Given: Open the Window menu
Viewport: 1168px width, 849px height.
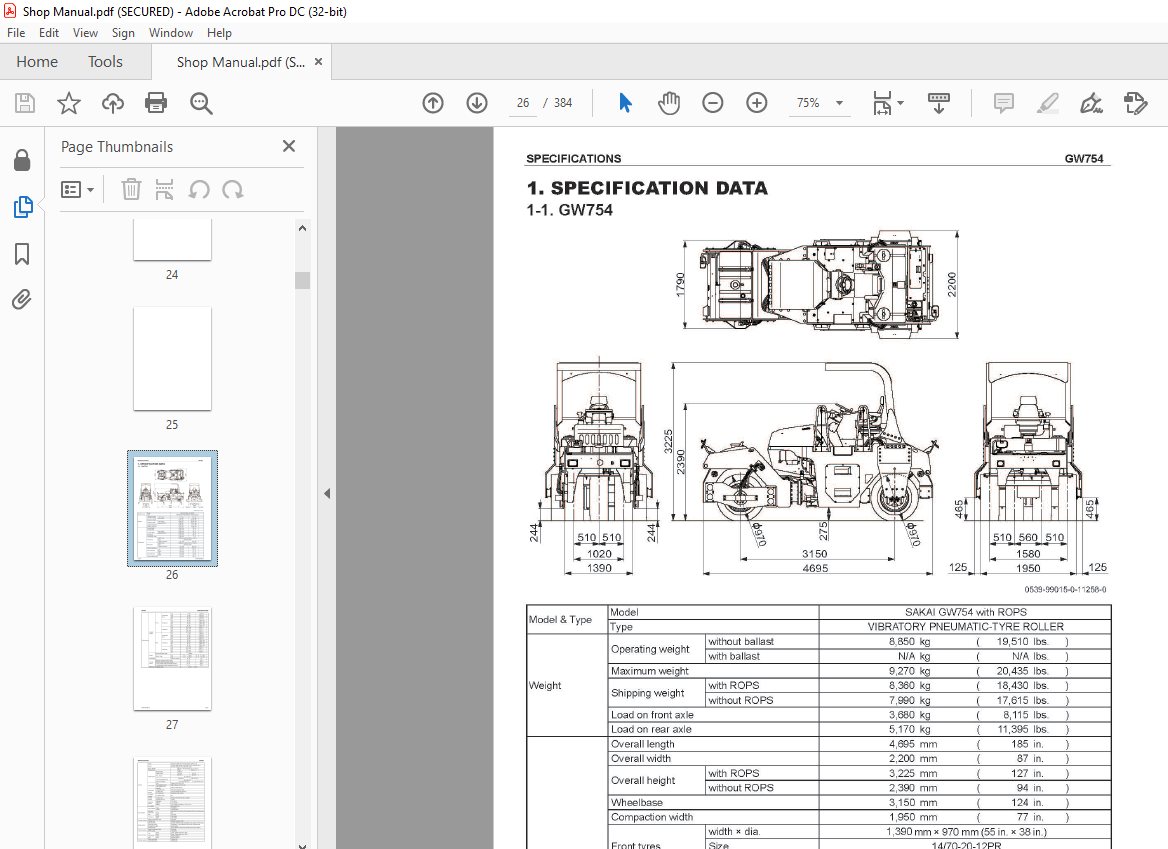Looking at the screenshot, I should click(171, 33).
